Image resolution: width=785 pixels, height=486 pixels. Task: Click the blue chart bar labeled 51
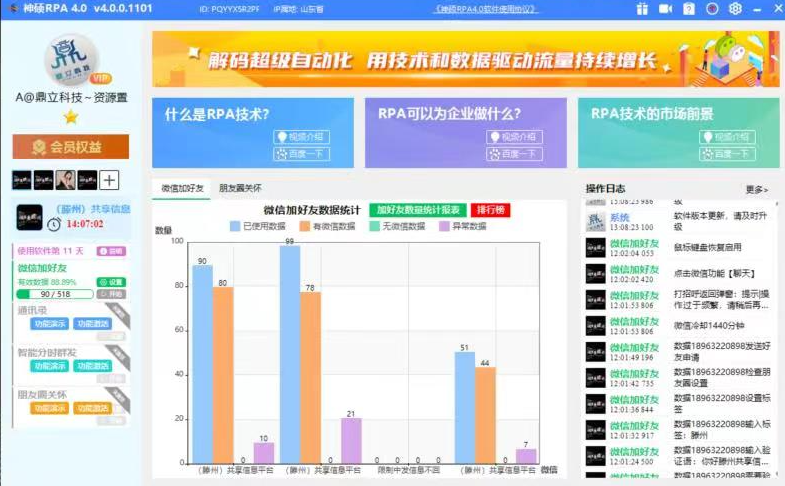465,407
